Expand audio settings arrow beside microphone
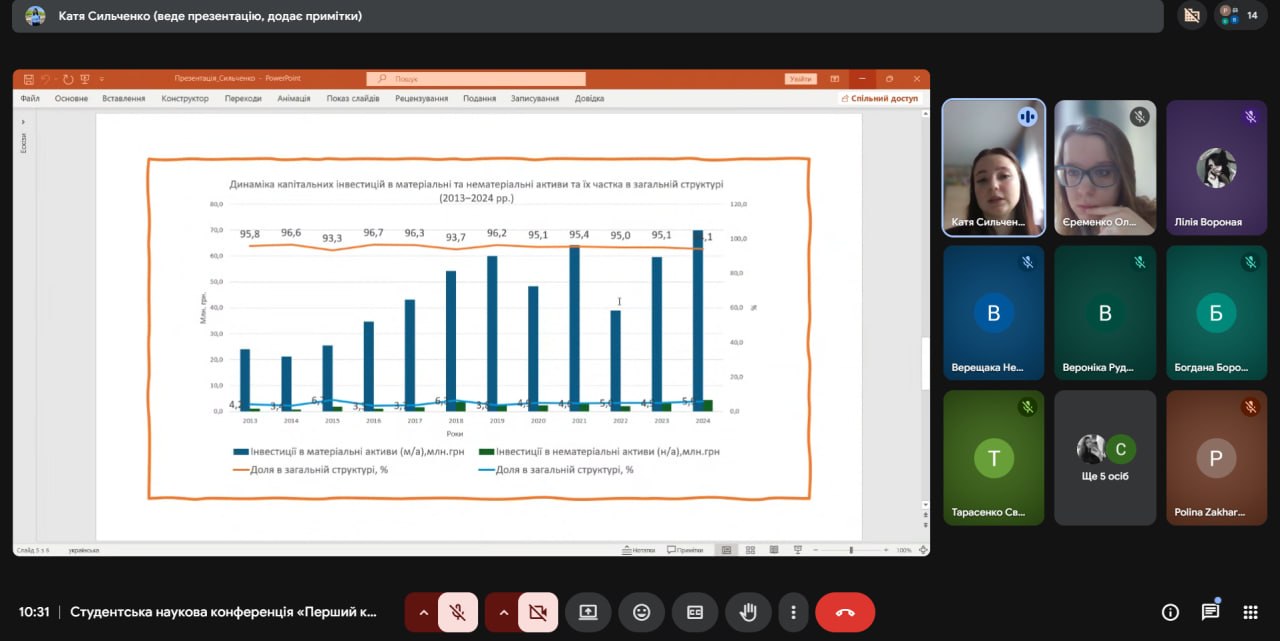This screenshot has height=641, width=1280. click(423, 612)
